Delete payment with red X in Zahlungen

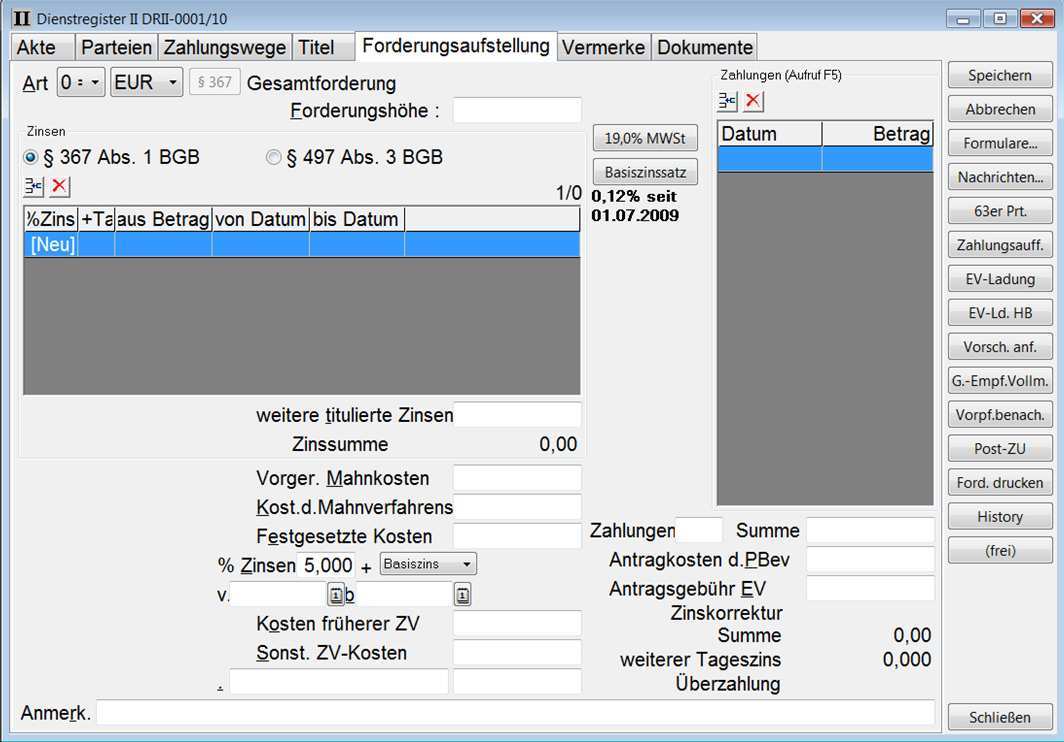pyautogui.click(x=753, y=100)
